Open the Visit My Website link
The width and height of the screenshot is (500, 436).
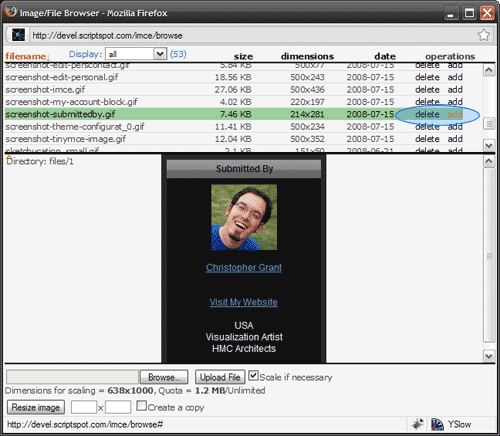pyautogui.click(x=244, y=302)
